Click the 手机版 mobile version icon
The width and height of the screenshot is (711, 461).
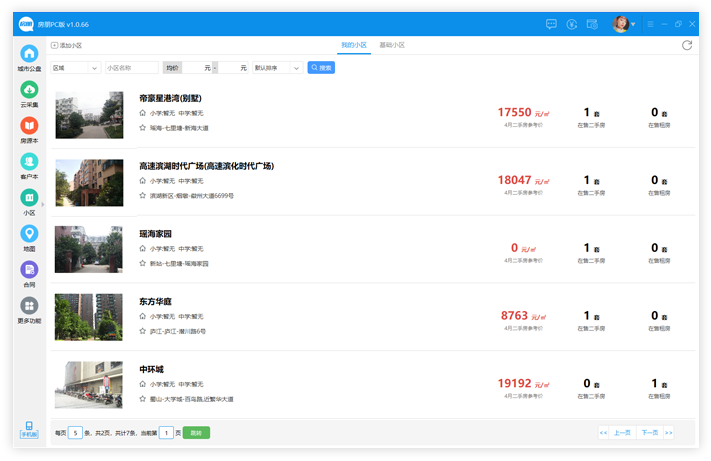(x=29, y=429)
